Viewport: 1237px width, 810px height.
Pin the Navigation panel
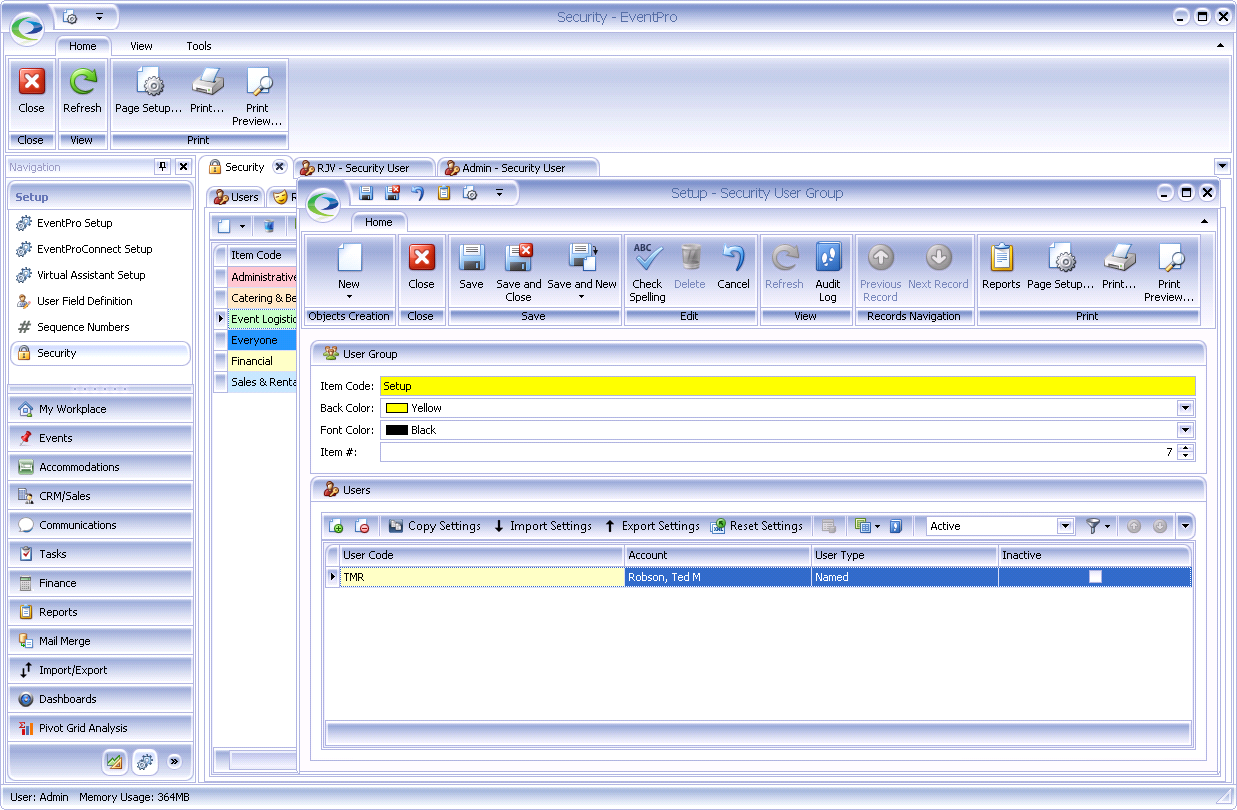coord(162,167)
